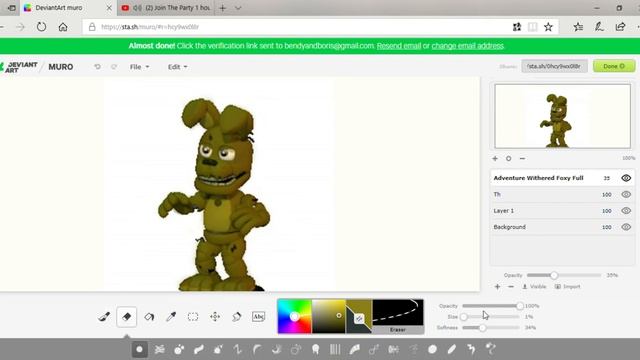
Task: Select the Flood Fill bucket tool
Action: (x=149, y=317)
